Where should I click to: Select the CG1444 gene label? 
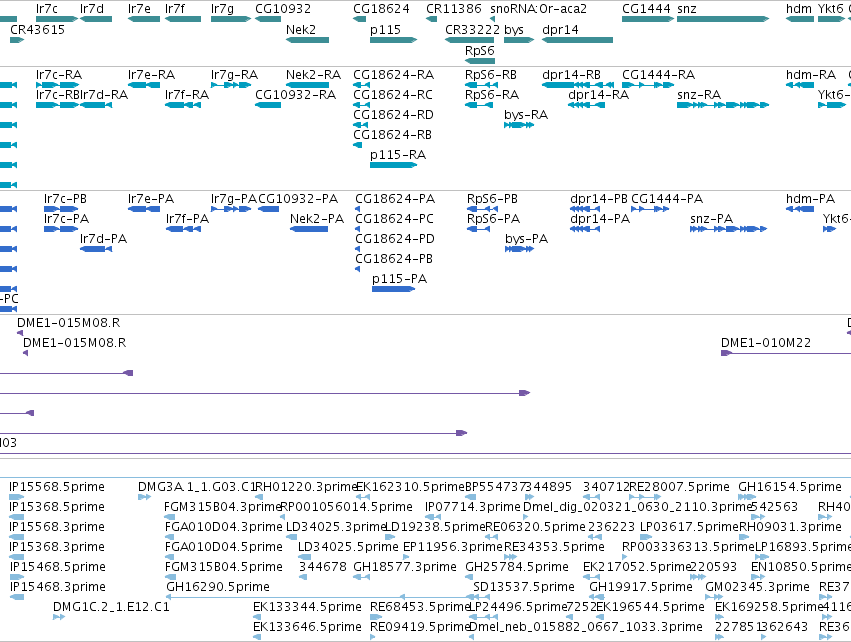646,9
